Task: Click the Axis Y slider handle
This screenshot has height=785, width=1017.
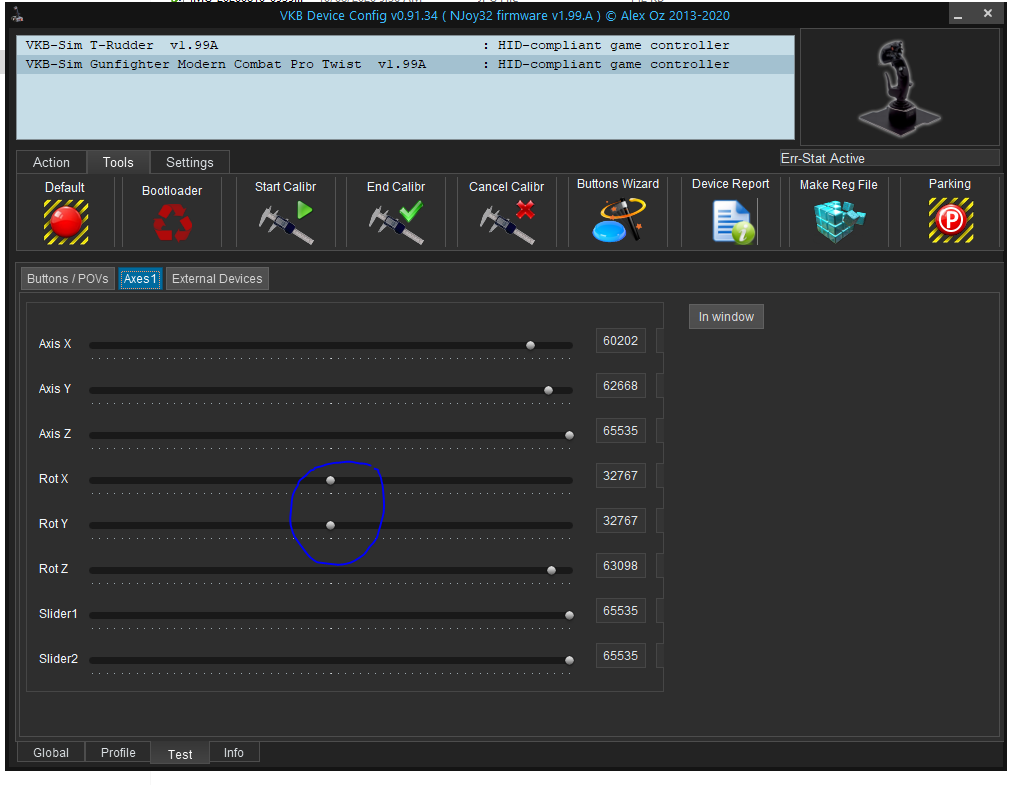Action: point(549,390)
